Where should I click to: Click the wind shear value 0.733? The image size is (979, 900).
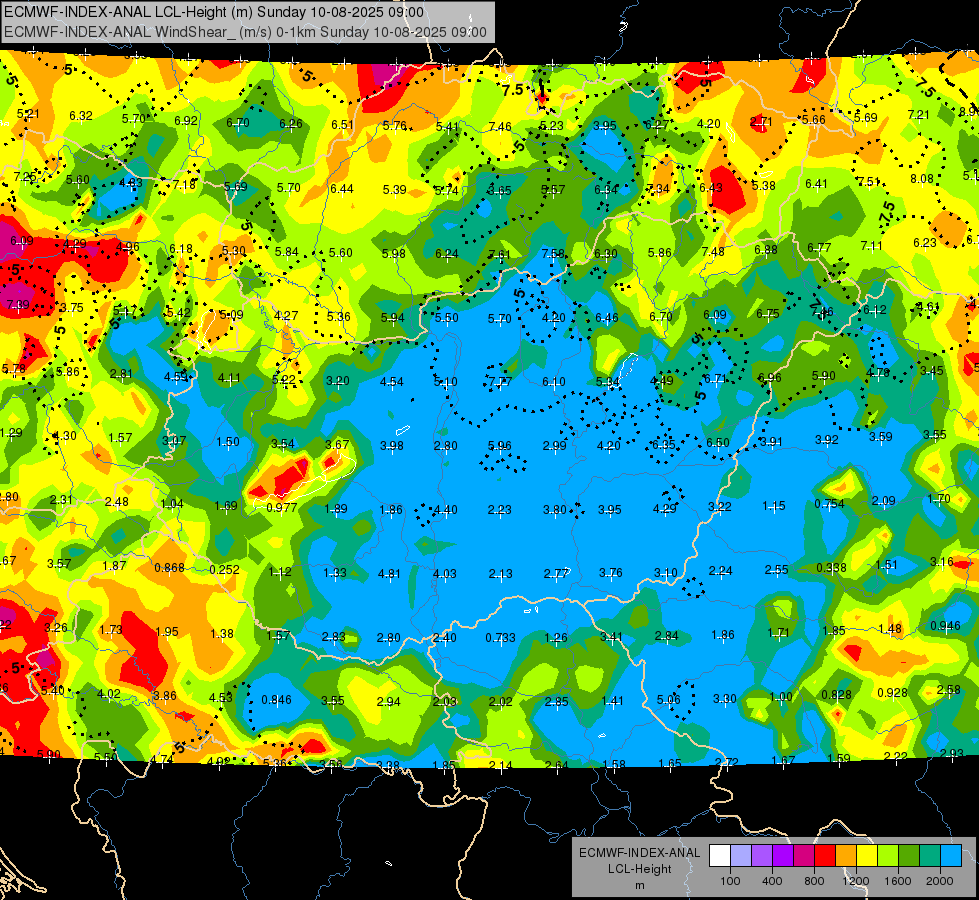501,637
